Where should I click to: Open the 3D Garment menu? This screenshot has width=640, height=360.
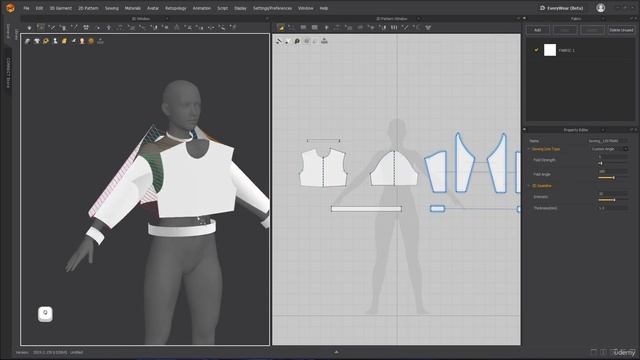(60, 8)
